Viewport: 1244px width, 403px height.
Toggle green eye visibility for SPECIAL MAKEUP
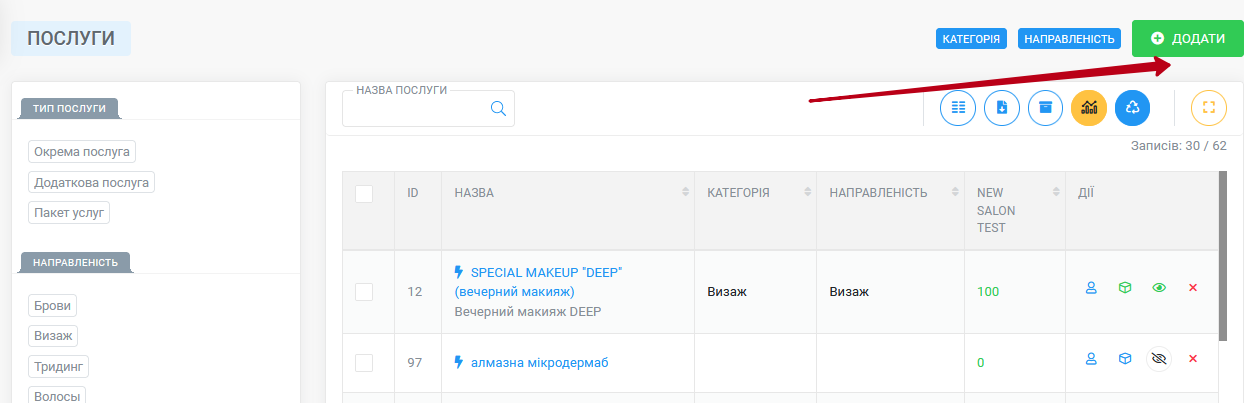click(1159, 288)
